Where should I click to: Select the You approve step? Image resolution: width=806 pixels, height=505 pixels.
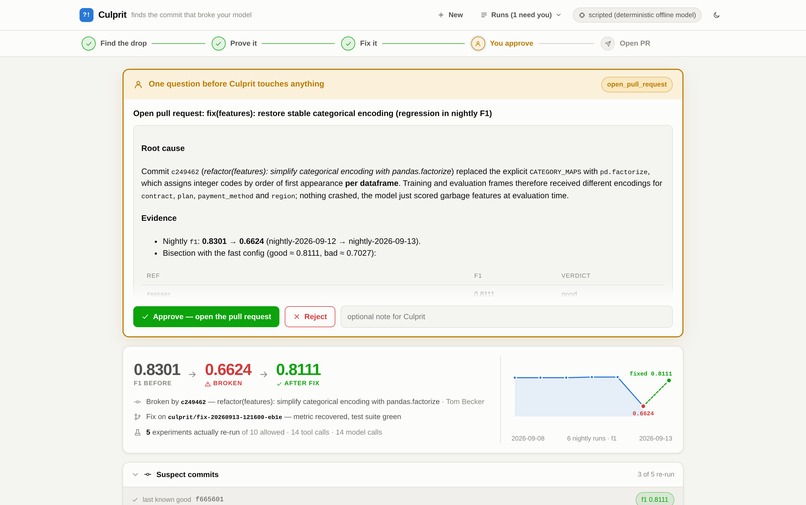click(502, 43)
